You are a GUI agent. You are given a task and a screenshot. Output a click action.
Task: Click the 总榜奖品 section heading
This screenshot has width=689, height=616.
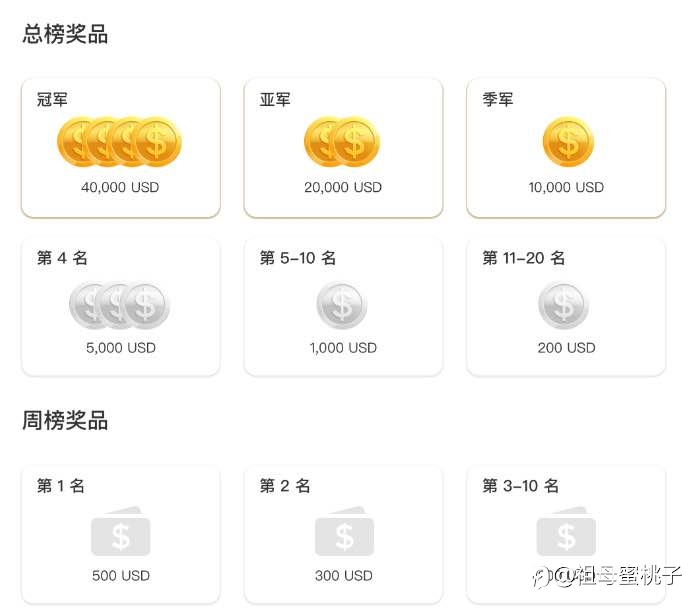(65, 34)
